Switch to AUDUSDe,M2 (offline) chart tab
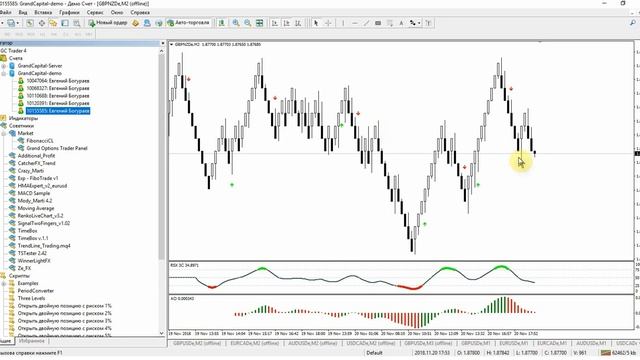This screenshot has height=360, width=640. [313, 343]
